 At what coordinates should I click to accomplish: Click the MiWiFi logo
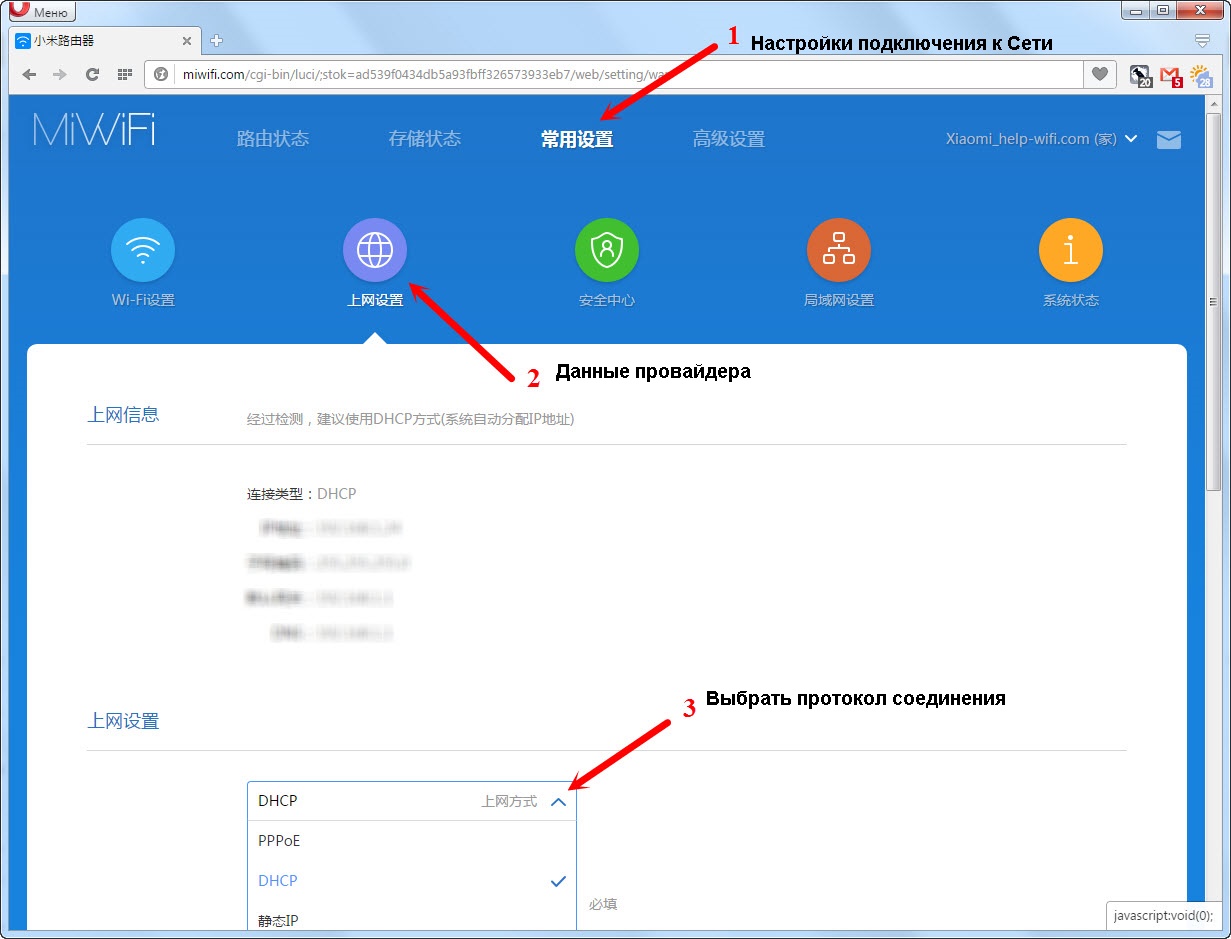coord(95,130)
